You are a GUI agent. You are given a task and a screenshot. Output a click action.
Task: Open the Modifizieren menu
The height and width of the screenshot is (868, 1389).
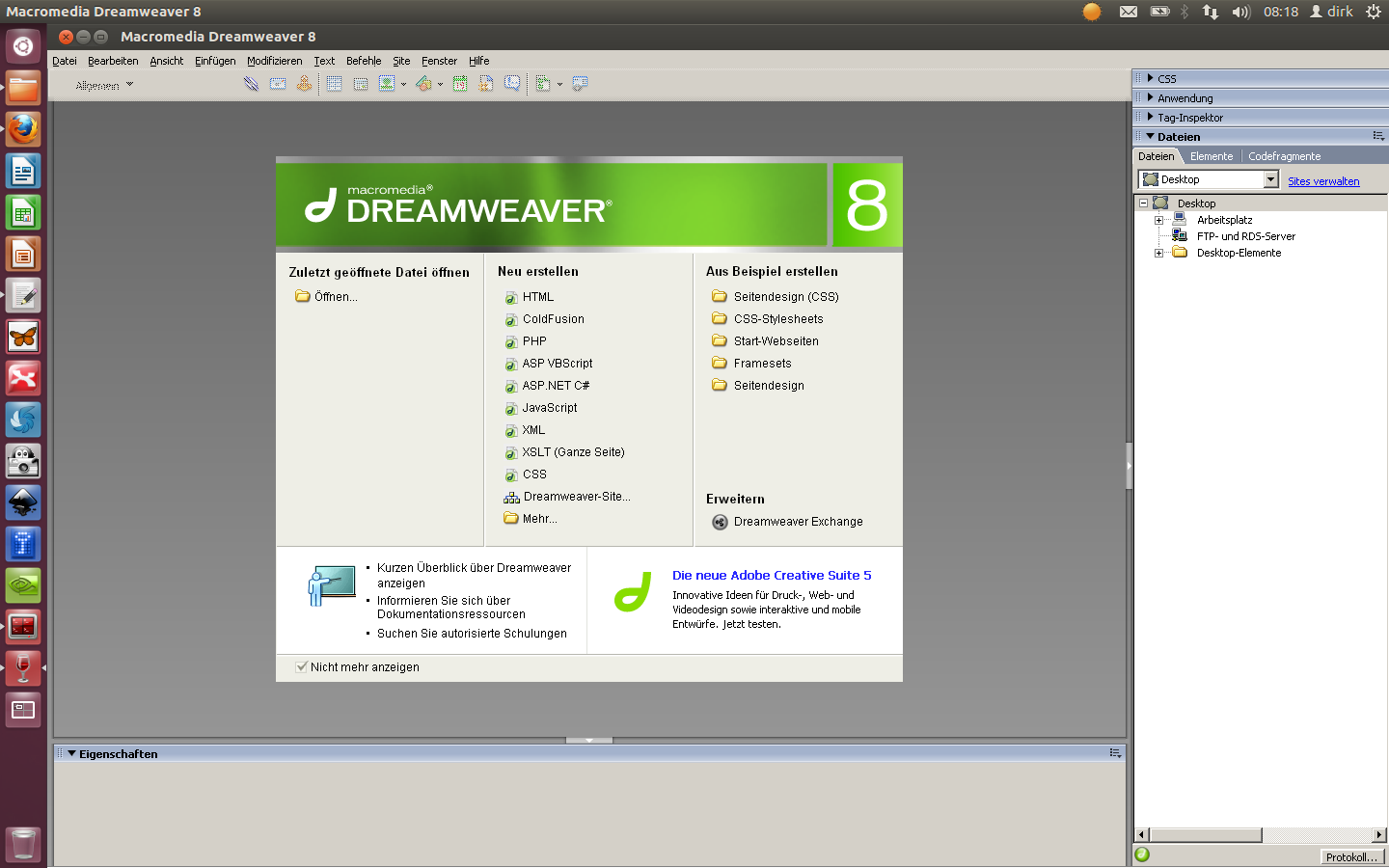(274, 61)
